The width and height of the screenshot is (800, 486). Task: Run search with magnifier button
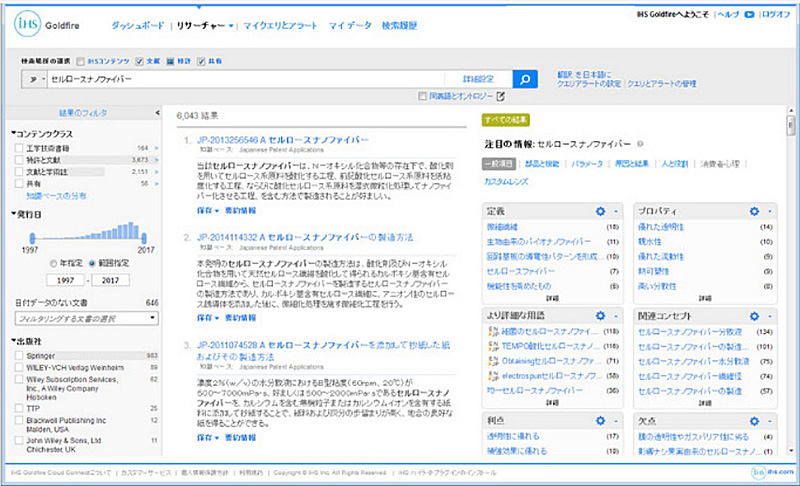(x=525, y=79)
